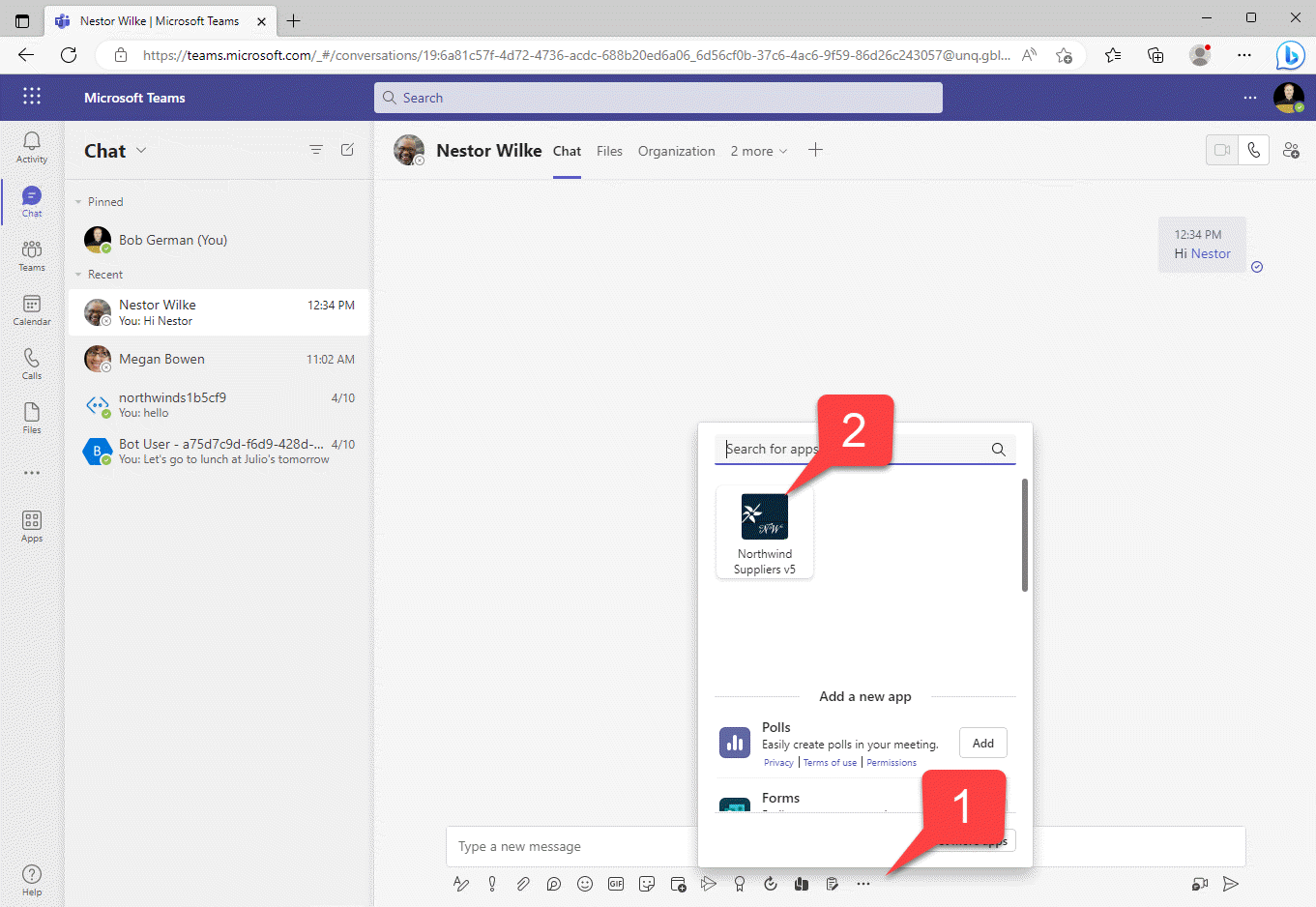1316x907 pixels.
Task: Open the Praise badge icon
Action: [740, 884]
